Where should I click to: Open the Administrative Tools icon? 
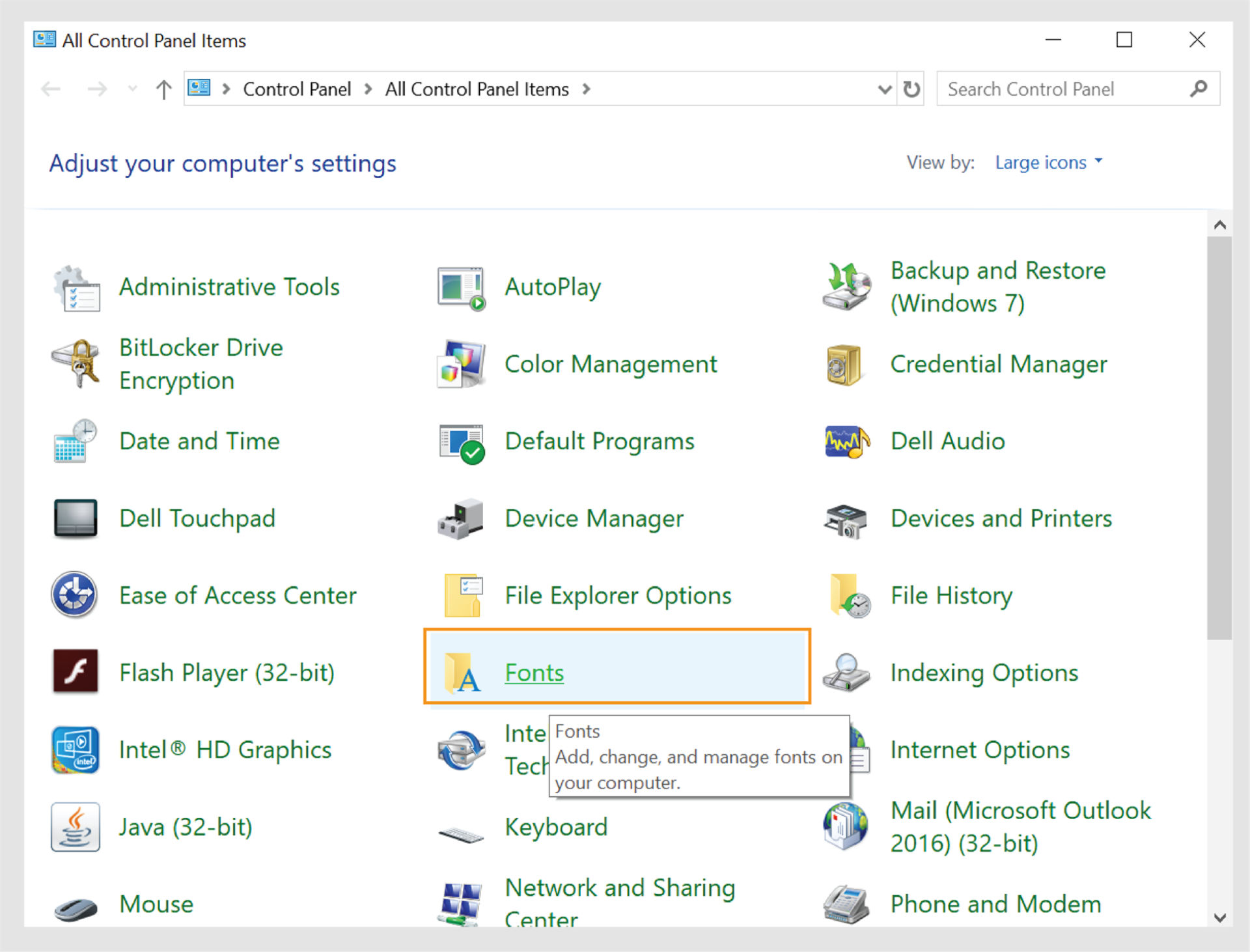[x=77, y=288]
